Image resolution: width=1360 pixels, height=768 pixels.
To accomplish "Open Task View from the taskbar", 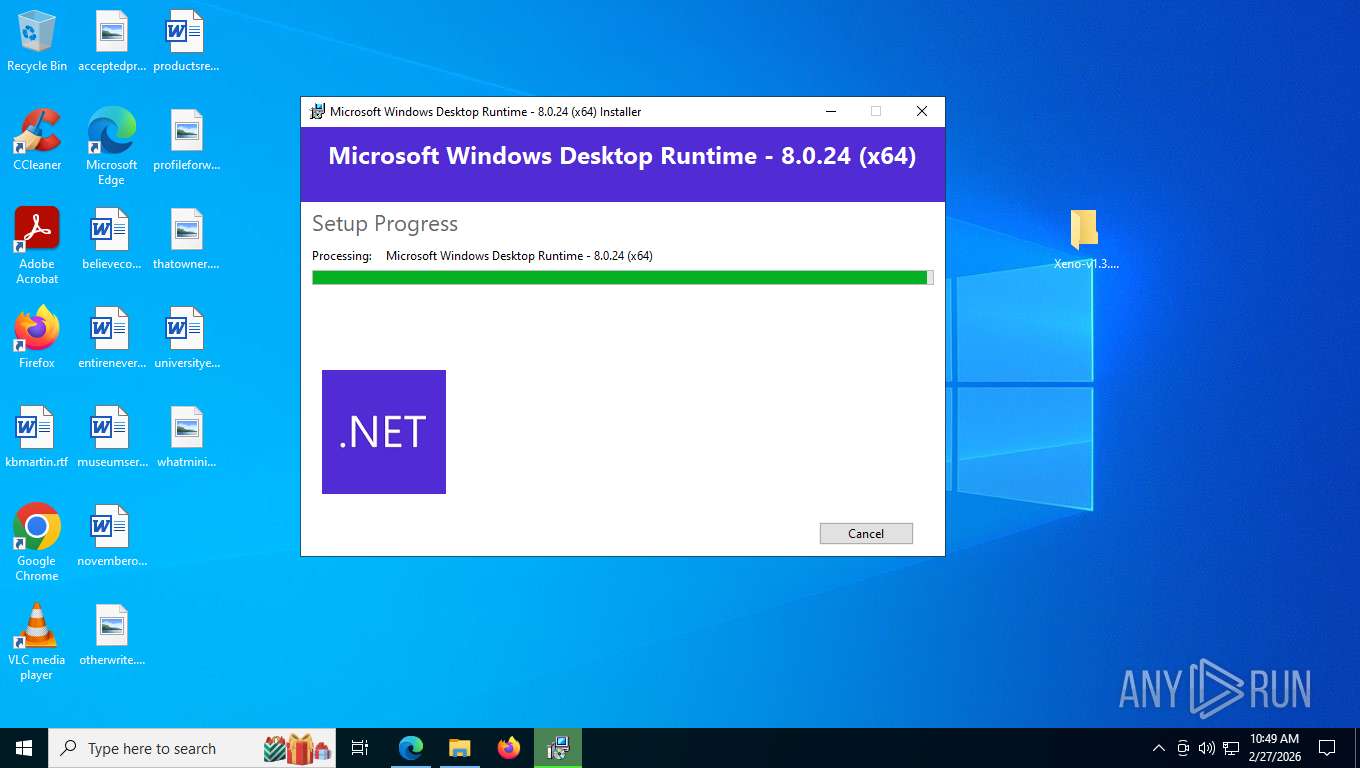I will click(360, 748).
